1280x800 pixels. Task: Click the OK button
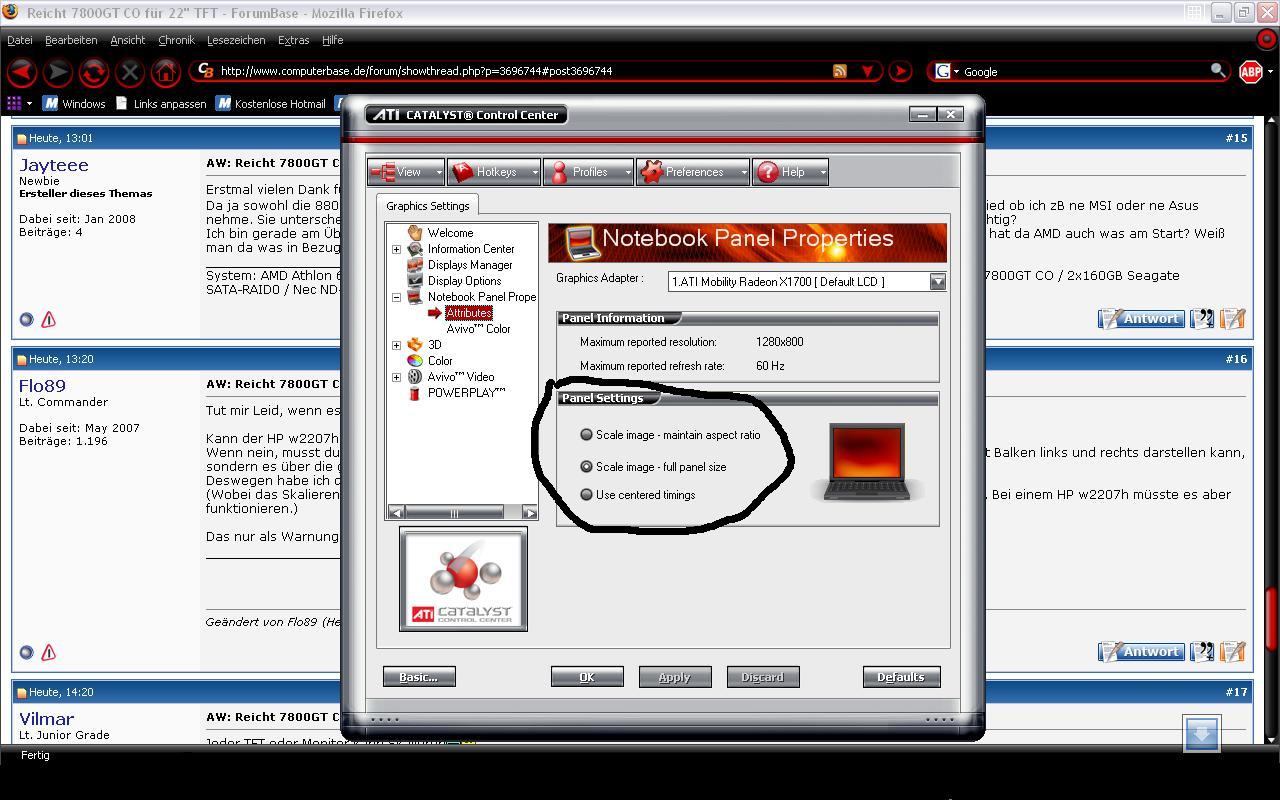click(x=587, y=677)
